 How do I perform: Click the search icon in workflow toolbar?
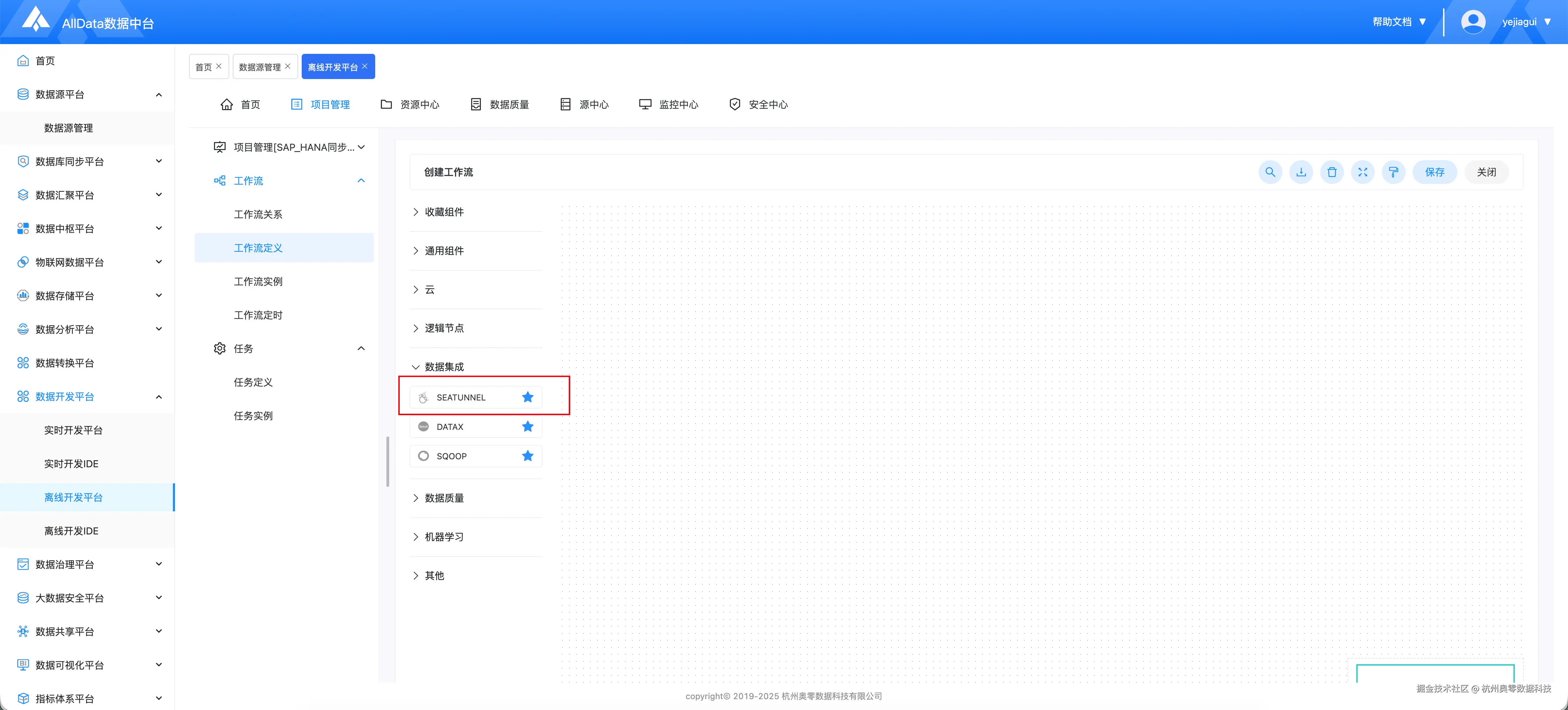(x=1270, y=172)
